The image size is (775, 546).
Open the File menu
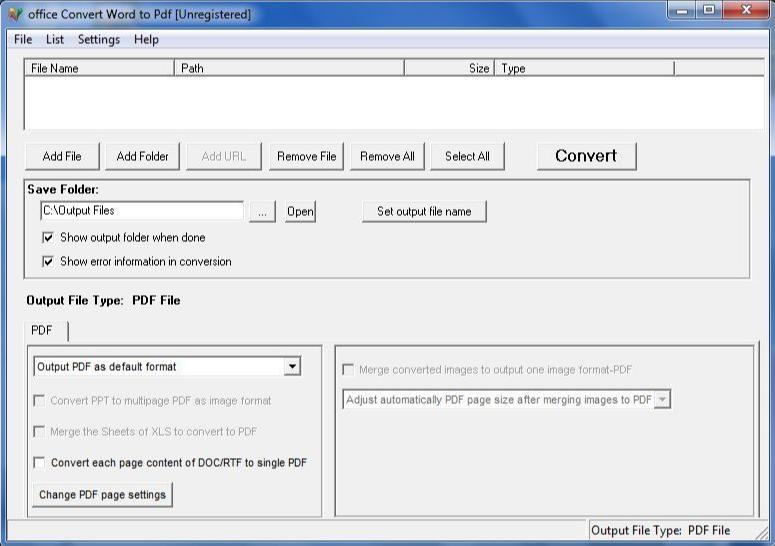pos(23,40)
